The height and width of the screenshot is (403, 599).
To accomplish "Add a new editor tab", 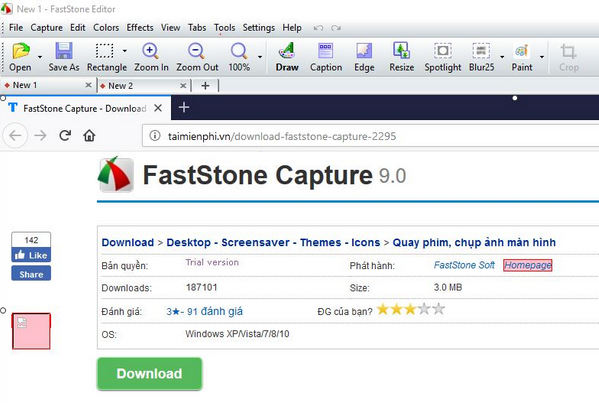I will click(x=205, y=86).
